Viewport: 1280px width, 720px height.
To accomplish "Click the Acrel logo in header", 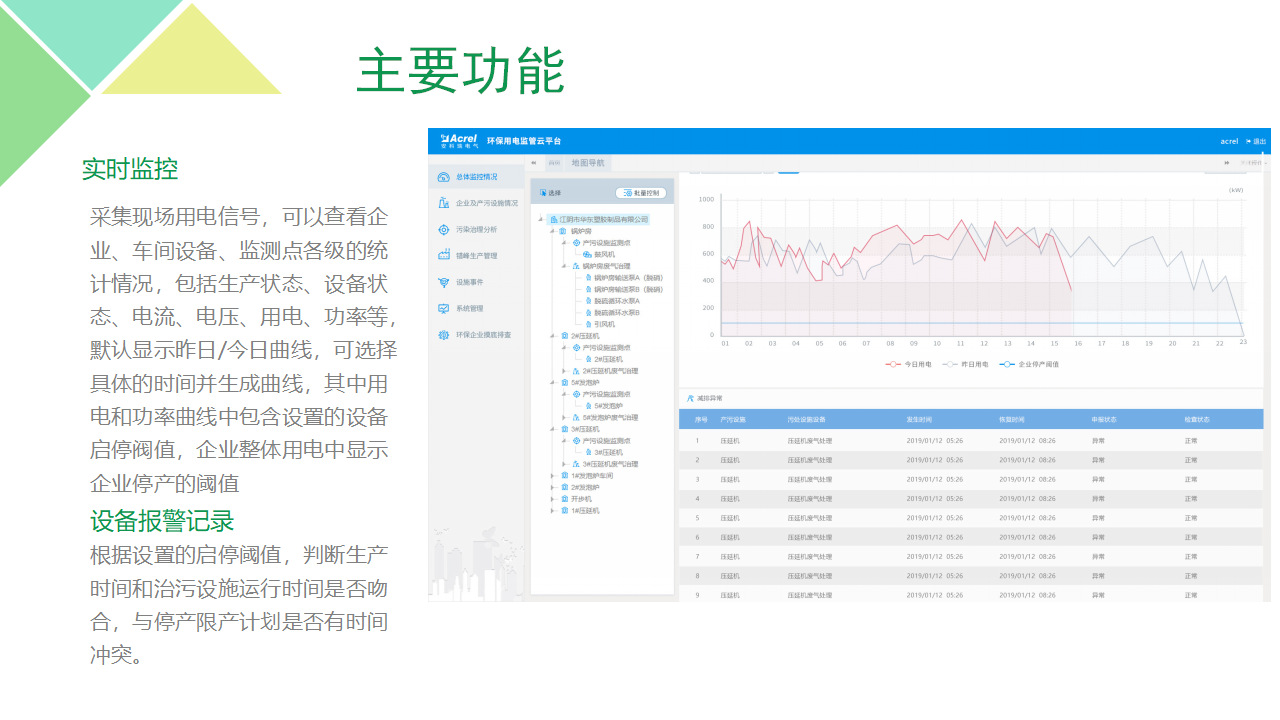I will (459, 141).
